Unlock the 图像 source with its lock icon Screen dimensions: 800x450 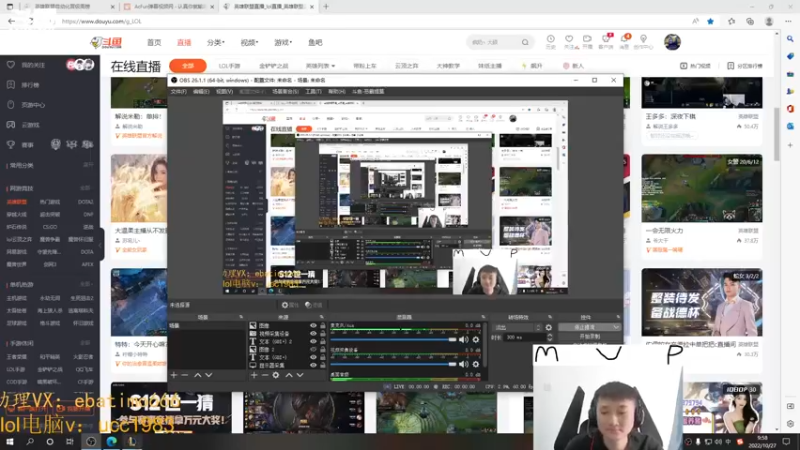[x=322, y=326]
